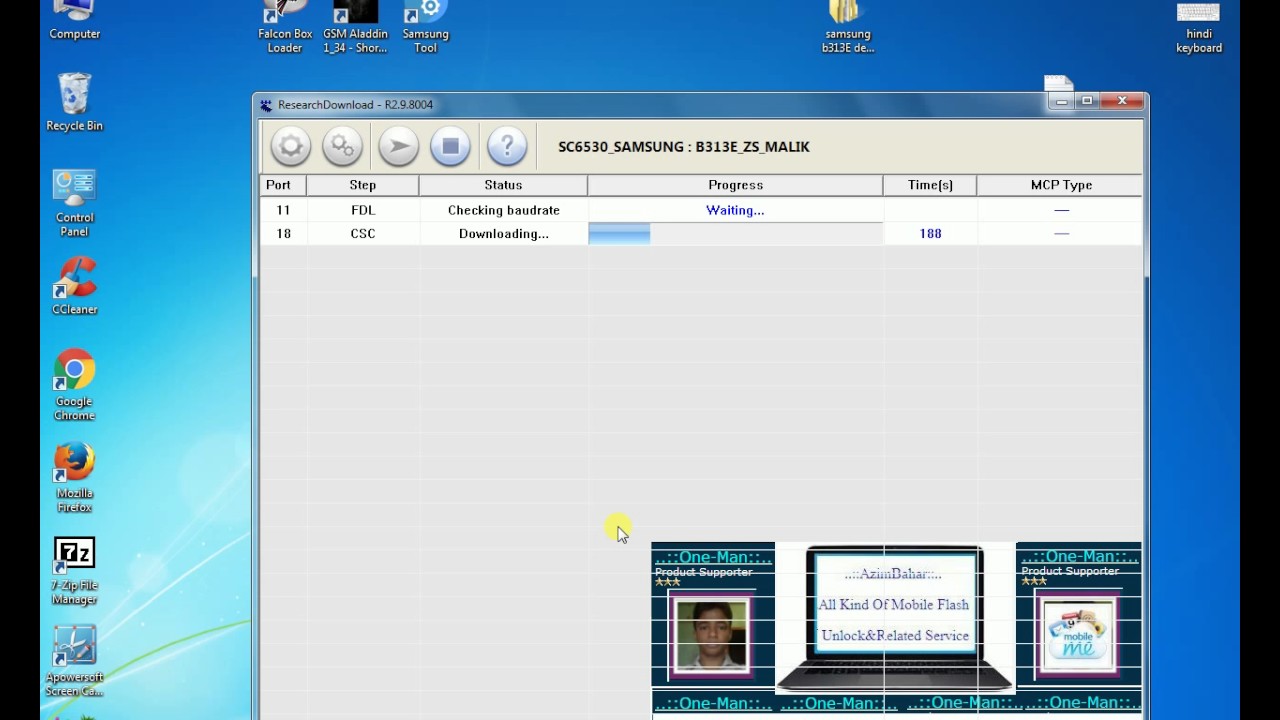Open Falcon Box Loader desktop shortcut

tap(285, 27)
